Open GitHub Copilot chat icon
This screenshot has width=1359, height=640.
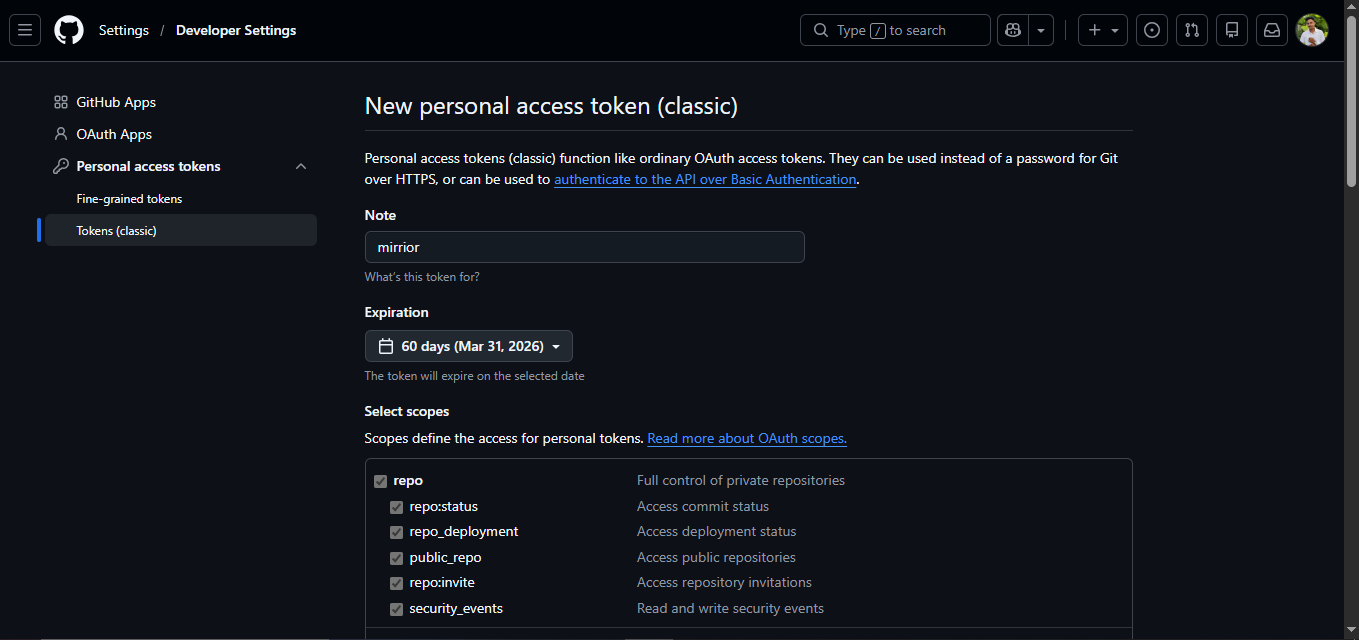coord(1013,30)
